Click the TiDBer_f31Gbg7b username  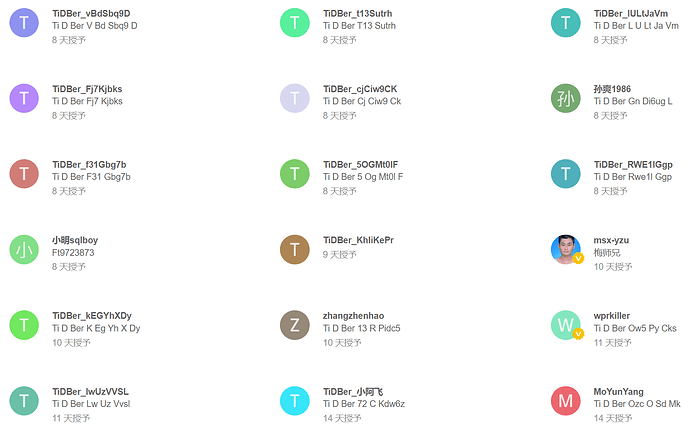coord(89,165)
